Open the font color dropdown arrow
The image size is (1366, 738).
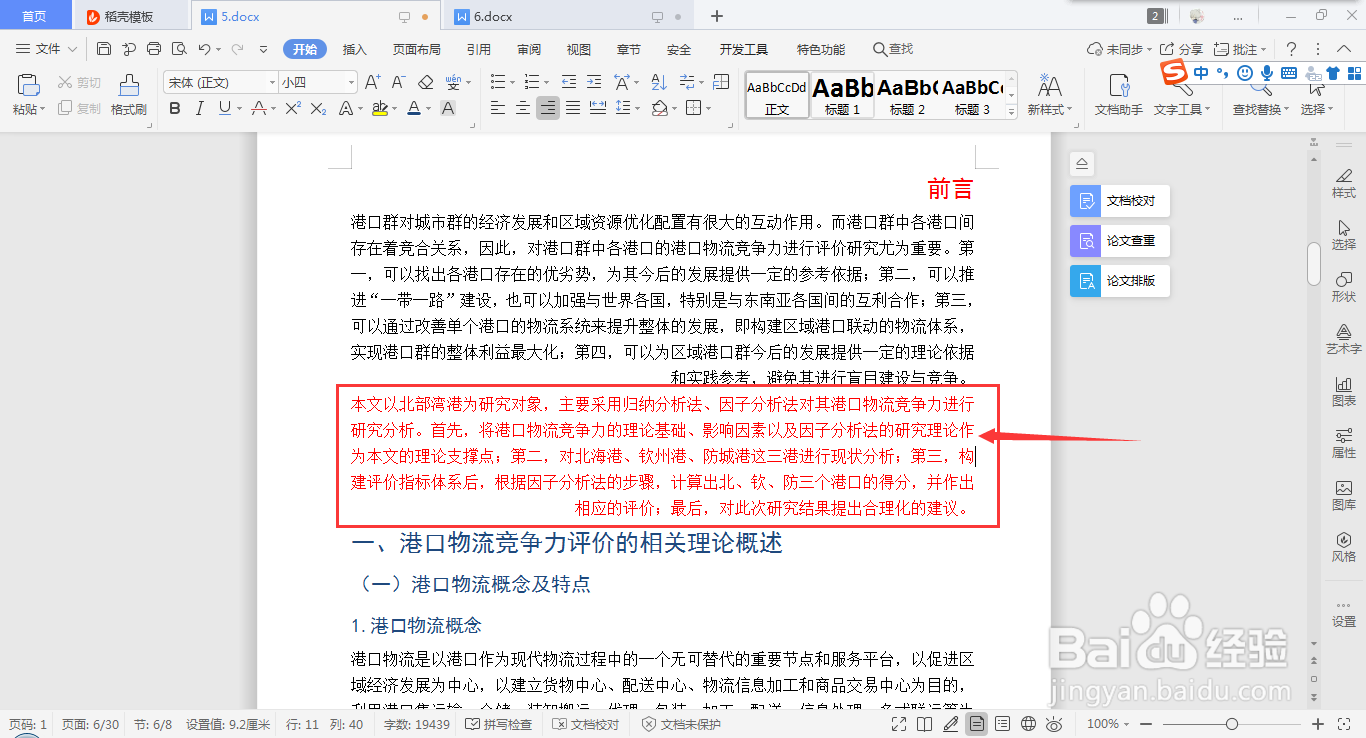click(427, 107)
